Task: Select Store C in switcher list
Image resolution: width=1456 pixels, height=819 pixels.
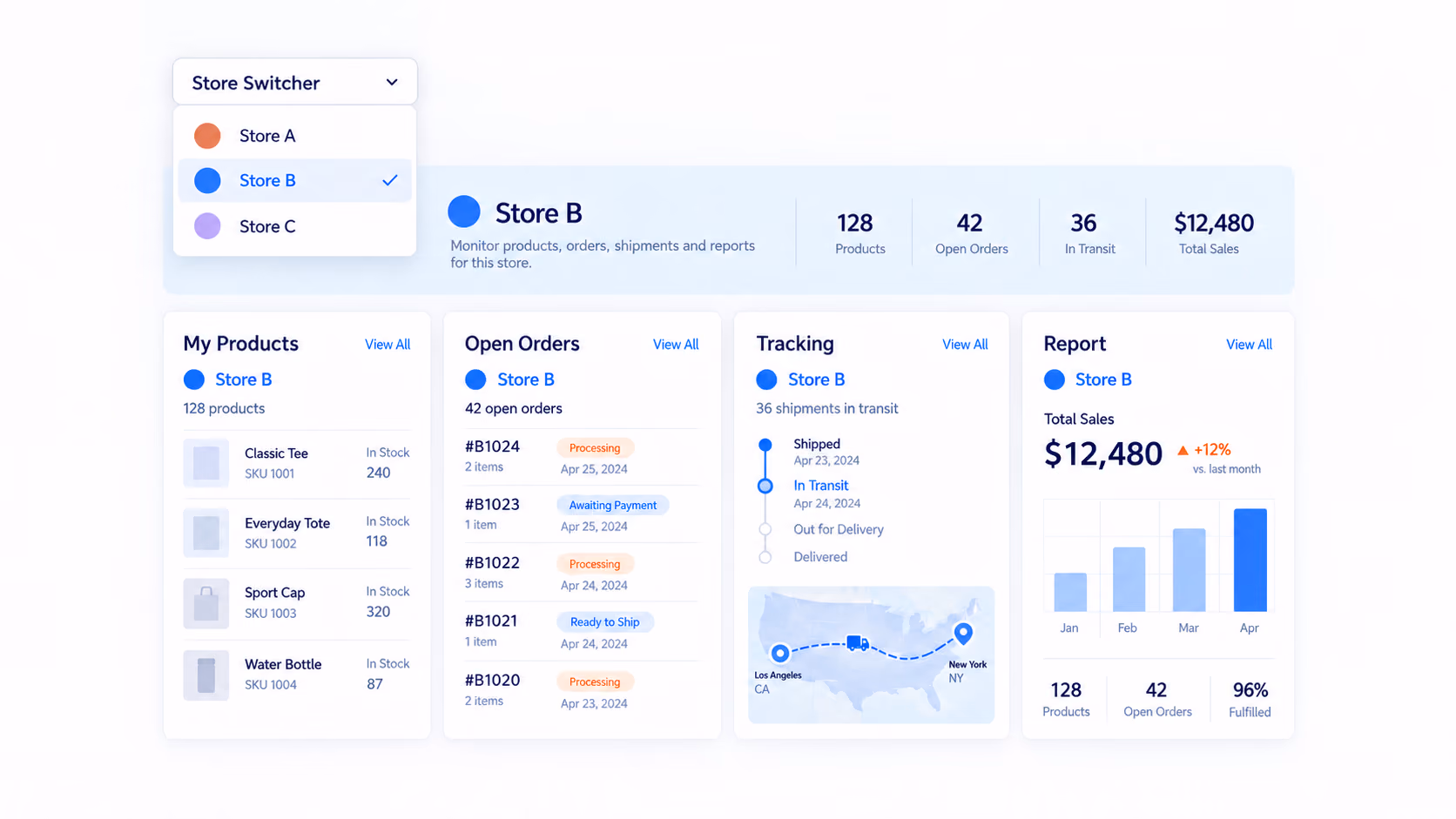Action: [x=295, y=226]
